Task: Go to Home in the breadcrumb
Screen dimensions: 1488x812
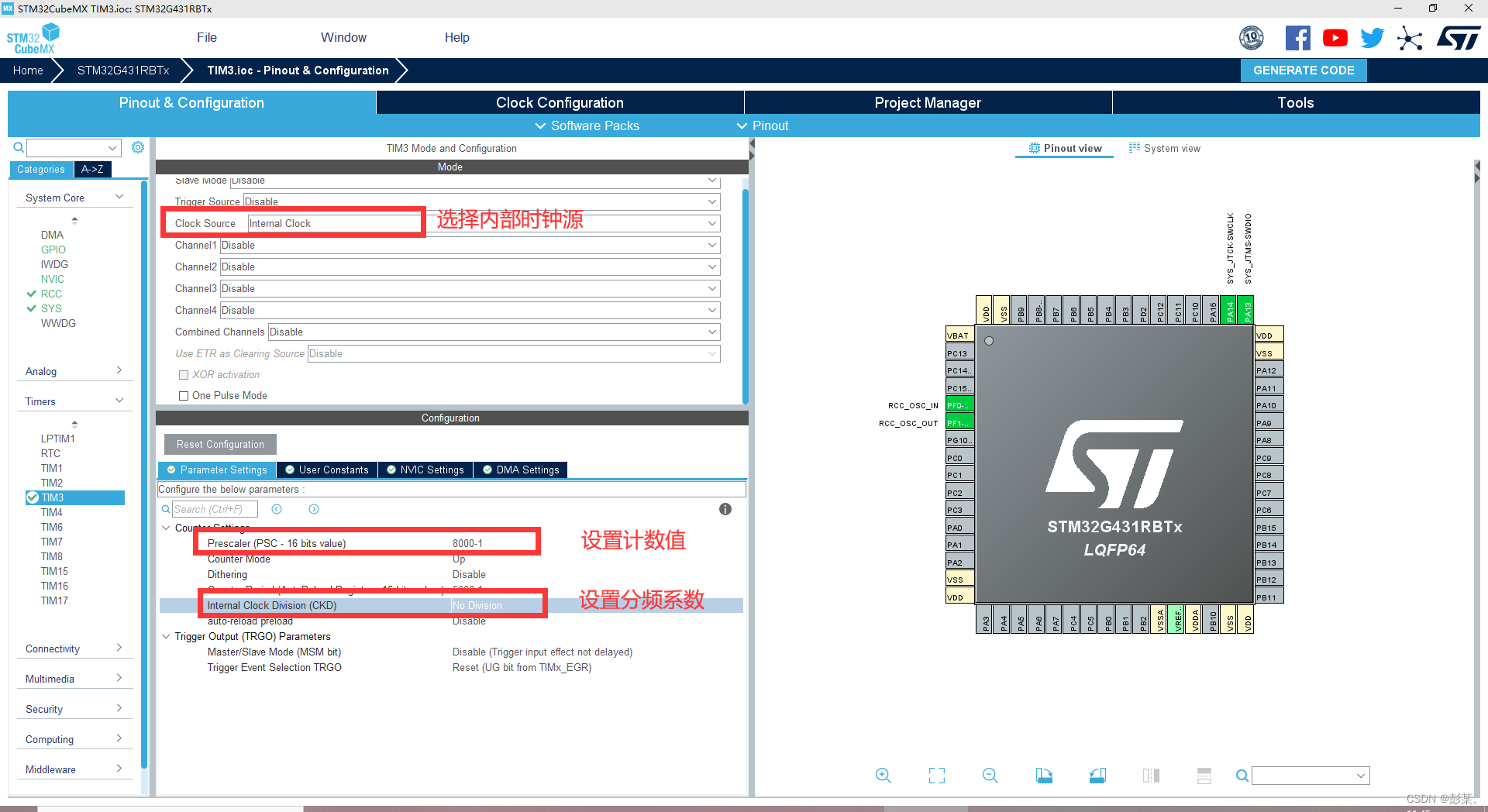Action: (28, 70)
